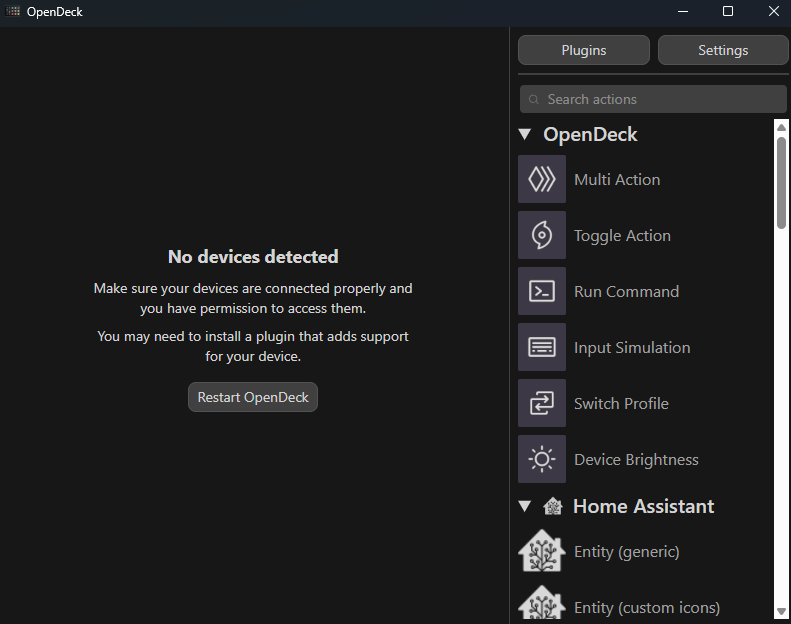Click the Restart OpenDeck button
The height and width of the screenshot is (624, 791).
(253, 397)
